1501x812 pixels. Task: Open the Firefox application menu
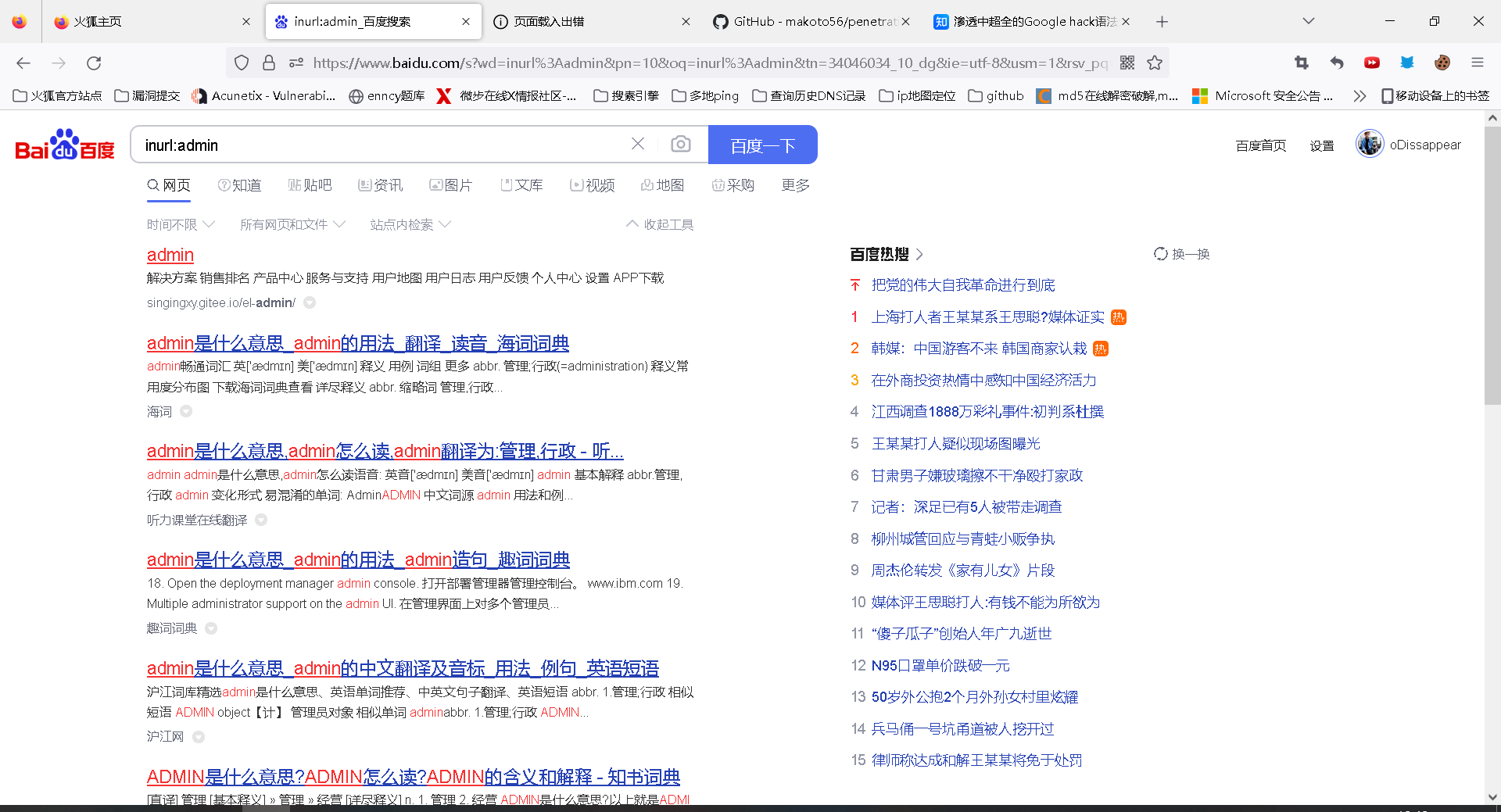coord(1478,63)
